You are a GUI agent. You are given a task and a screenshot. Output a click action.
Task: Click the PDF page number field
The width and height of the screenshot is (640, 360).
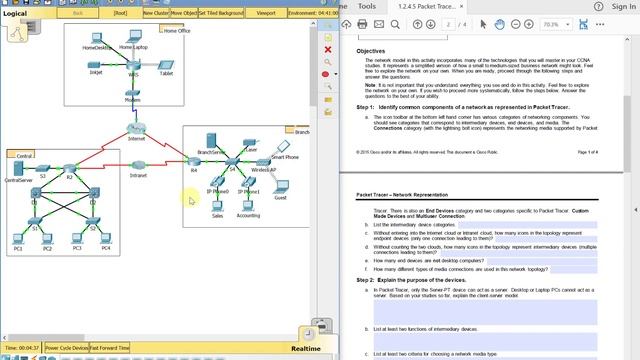448,24
